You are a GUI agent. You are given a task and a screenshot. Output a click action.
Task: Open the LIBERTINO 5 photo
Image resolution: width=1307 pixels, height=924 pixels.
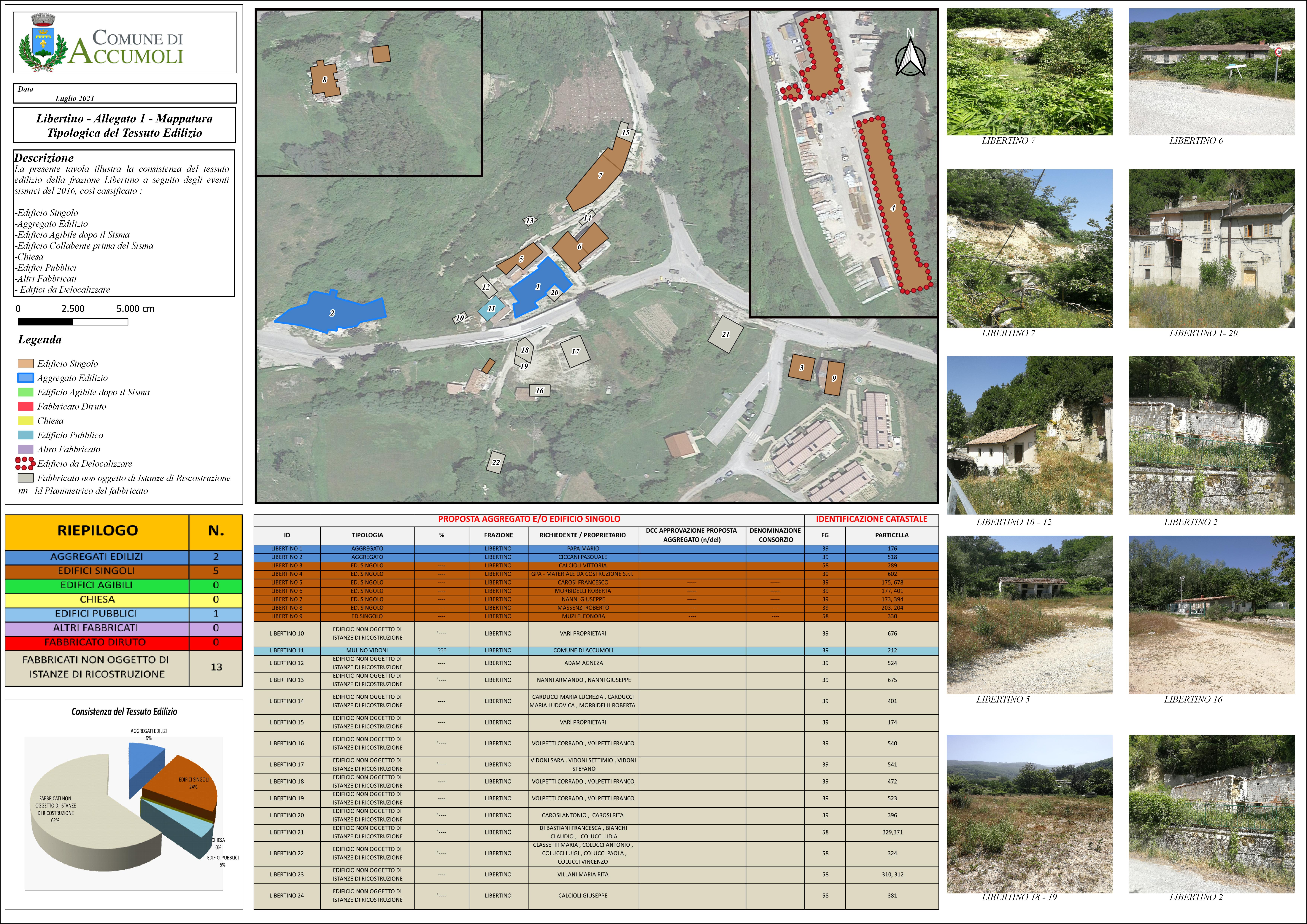coord(1029,614)
